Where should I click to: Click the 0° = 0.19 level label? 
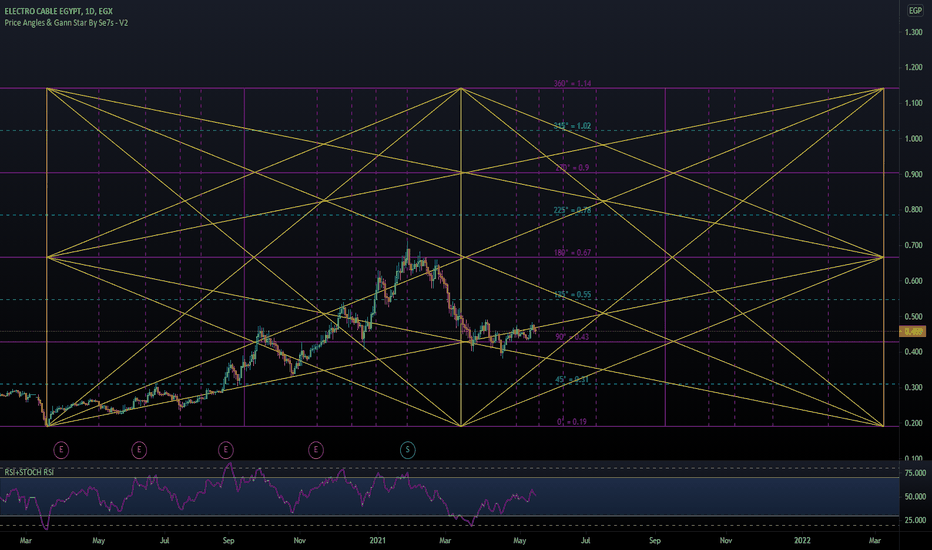572,422
